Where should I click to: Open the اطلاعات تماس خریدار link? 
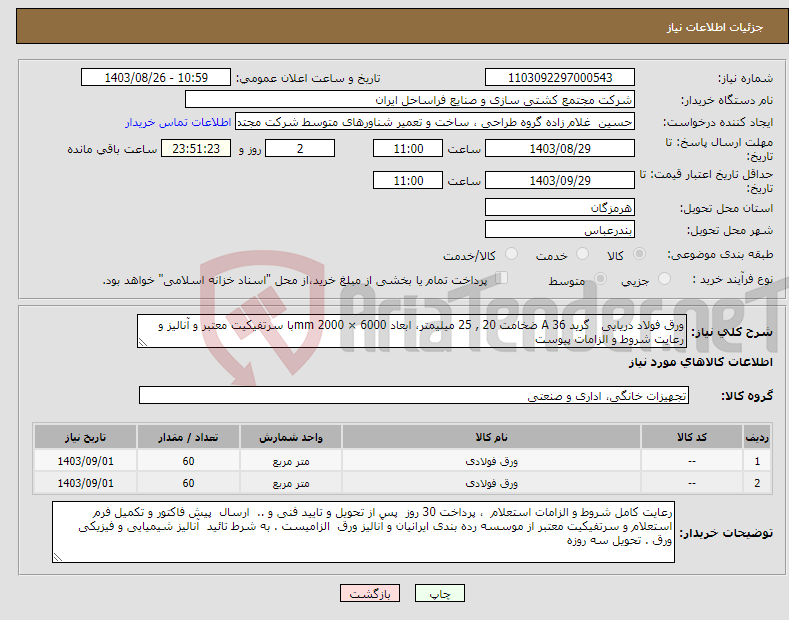pos(178,122)
